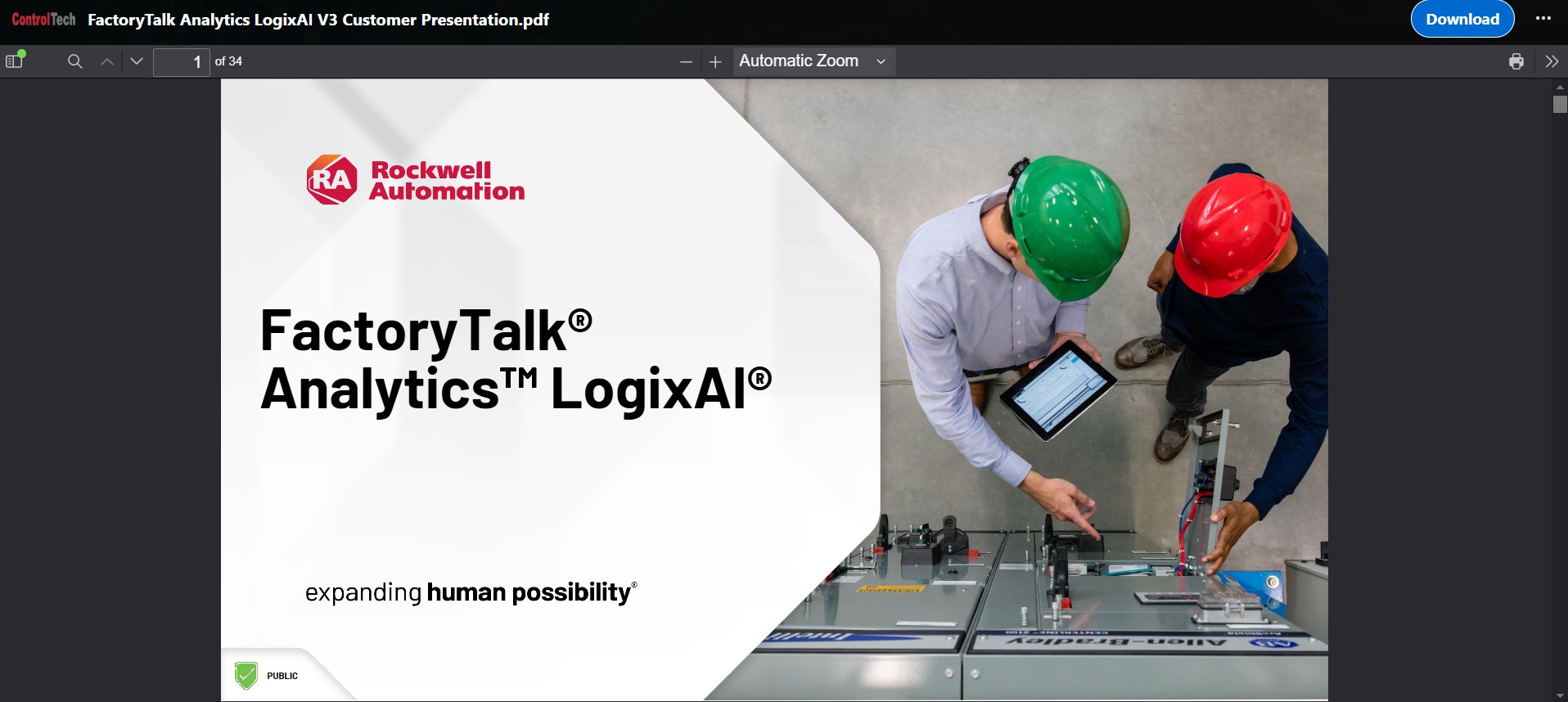Viewport: 1568px width, 702px height.
Task: Click the PUBLIC label text
Action: tap(282, 676)
